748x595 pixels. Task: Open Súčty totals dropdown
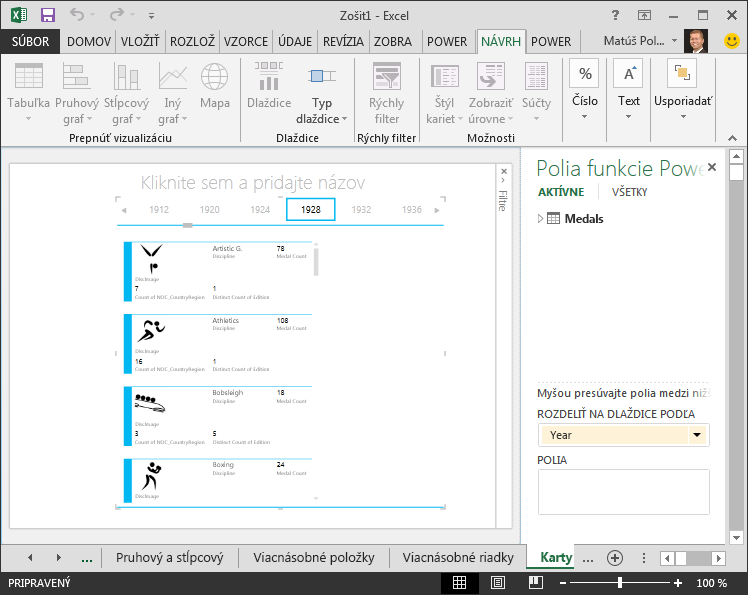pyautogui.click(x=536, y=91)
